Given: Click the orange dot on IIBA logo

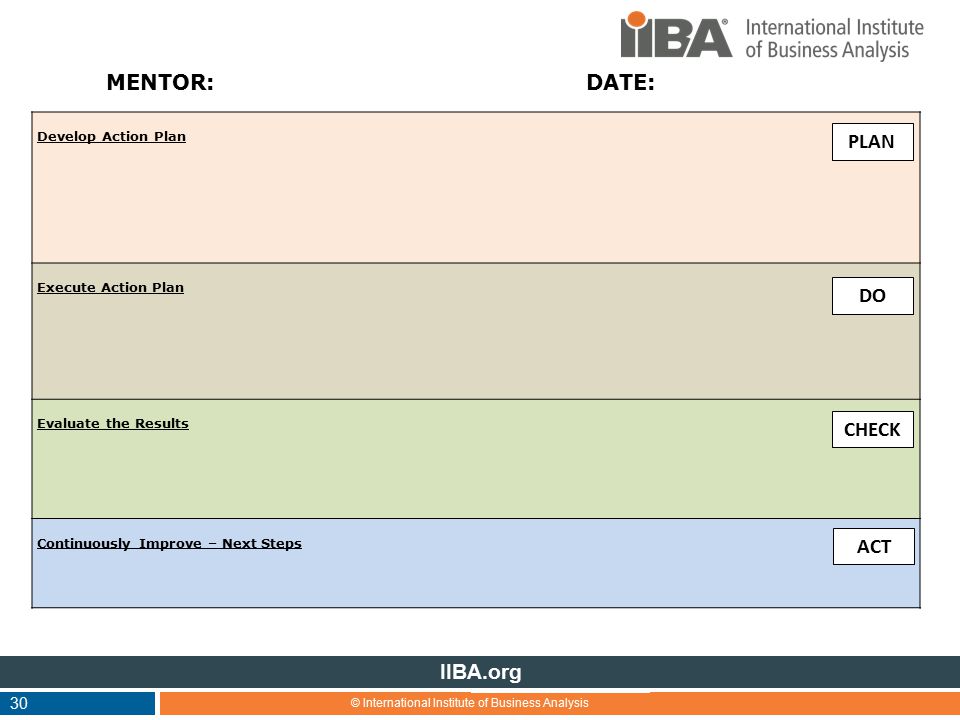Looking at the screenshot, I should (637, 19).
